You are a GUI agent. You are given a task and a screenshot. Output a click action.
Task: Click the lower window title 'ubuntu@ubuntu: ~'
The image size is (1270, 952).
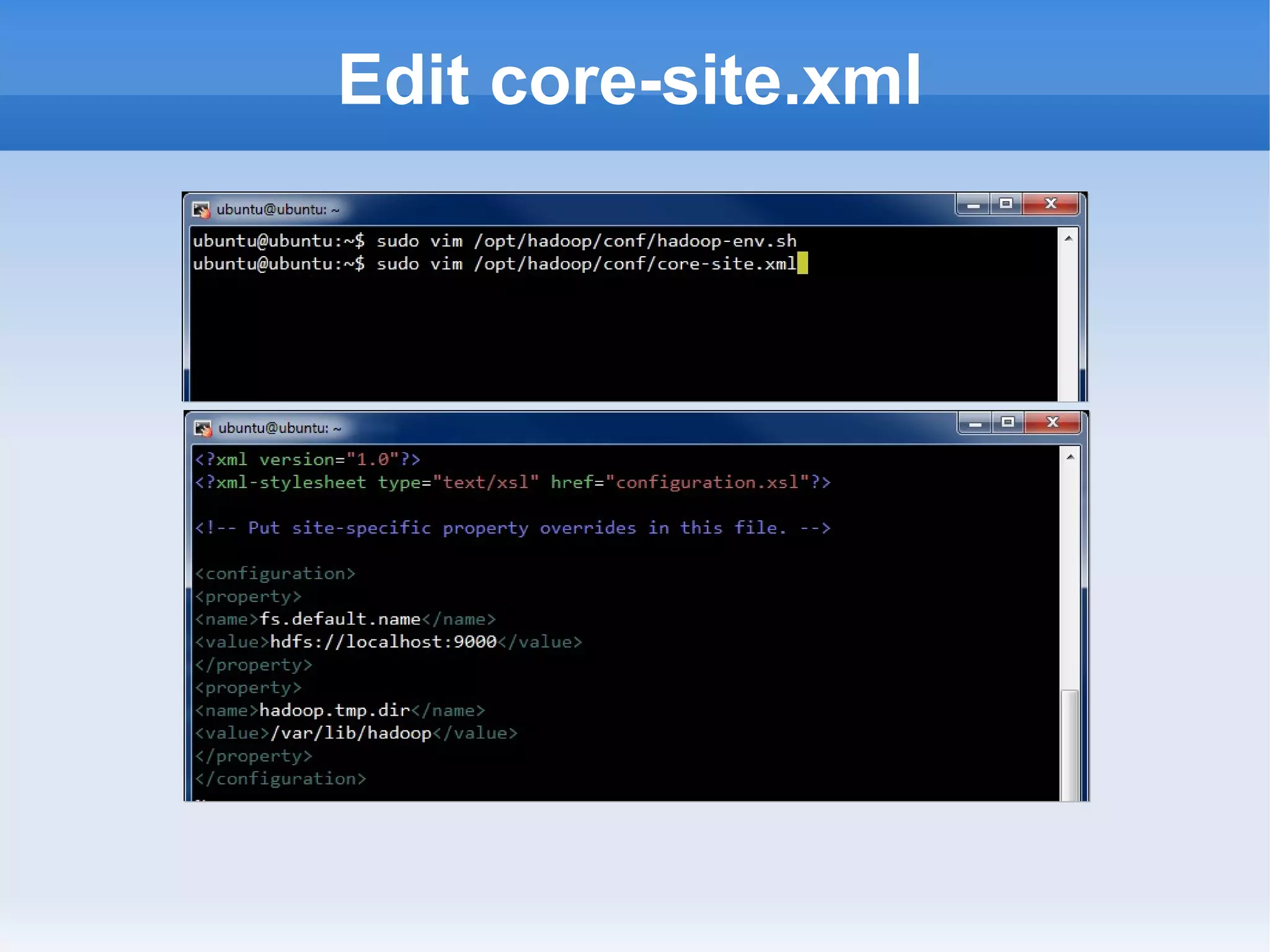280,428
